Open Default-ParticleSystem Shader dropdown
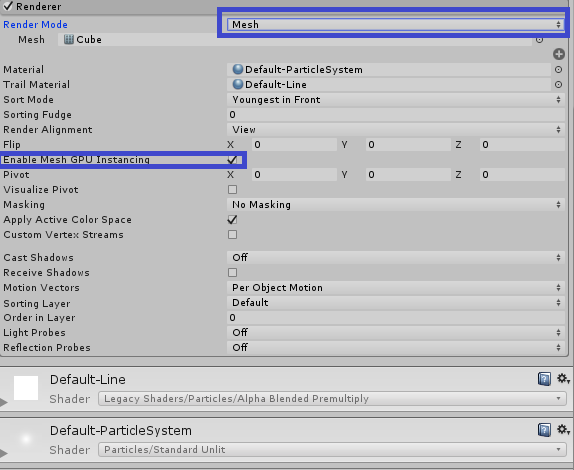This screenshot has height=470, width=574. 332,450
